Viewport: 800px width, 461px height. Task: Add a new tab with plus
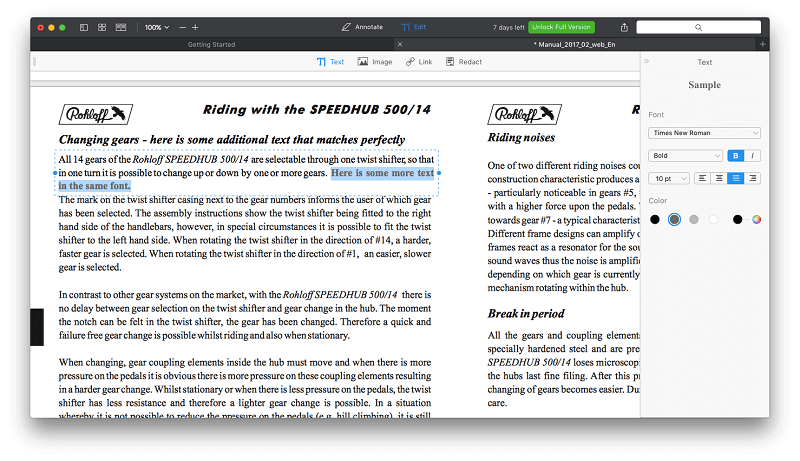[x=763, y=44]
